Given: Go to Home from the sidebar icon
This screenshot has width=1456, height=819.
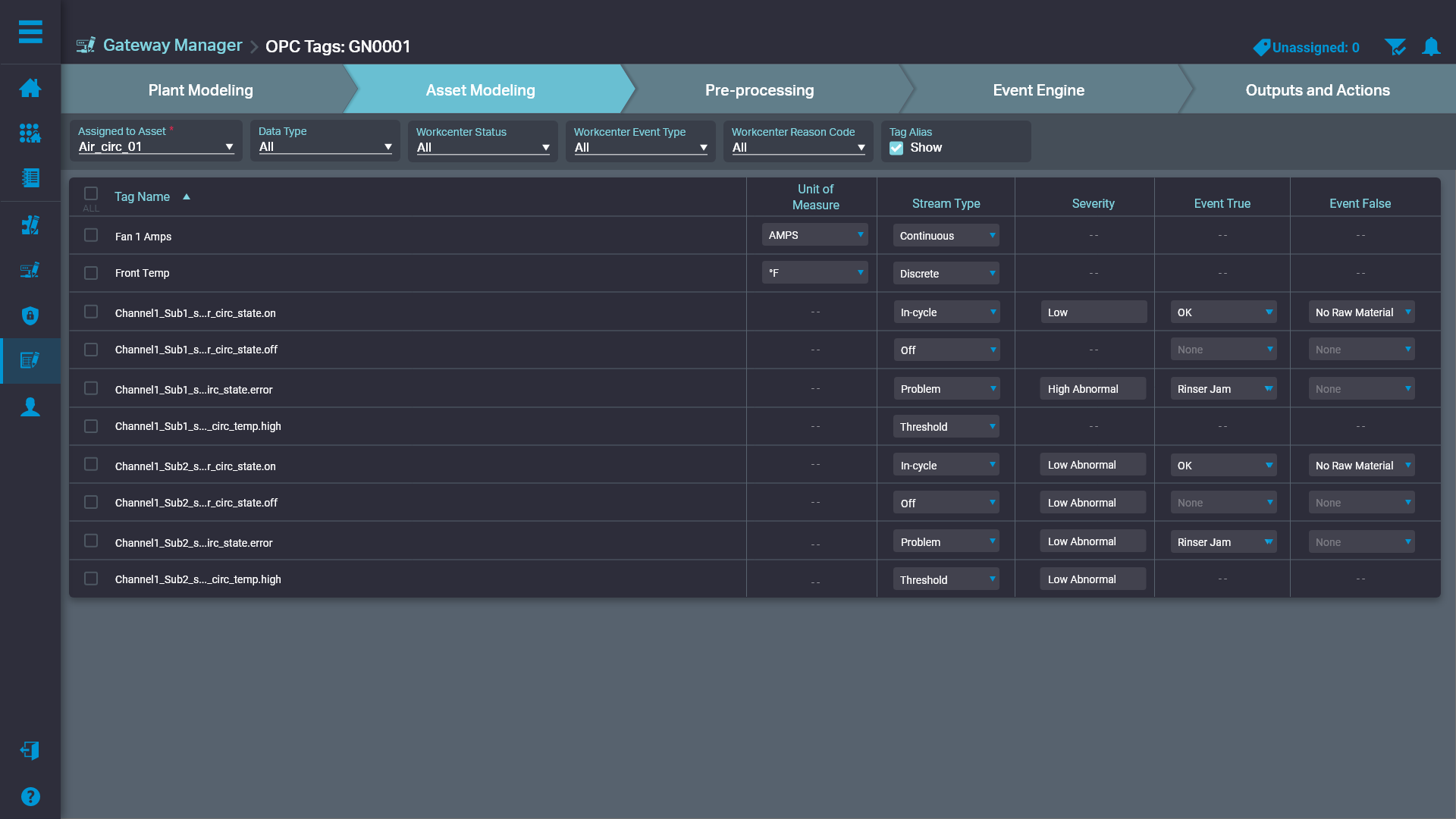Looking at the screenshot, I should click(x=30, y=88).
